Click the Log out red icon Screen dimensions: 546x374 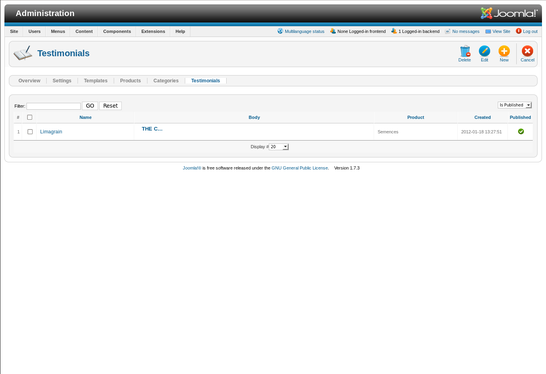(518, 31)
